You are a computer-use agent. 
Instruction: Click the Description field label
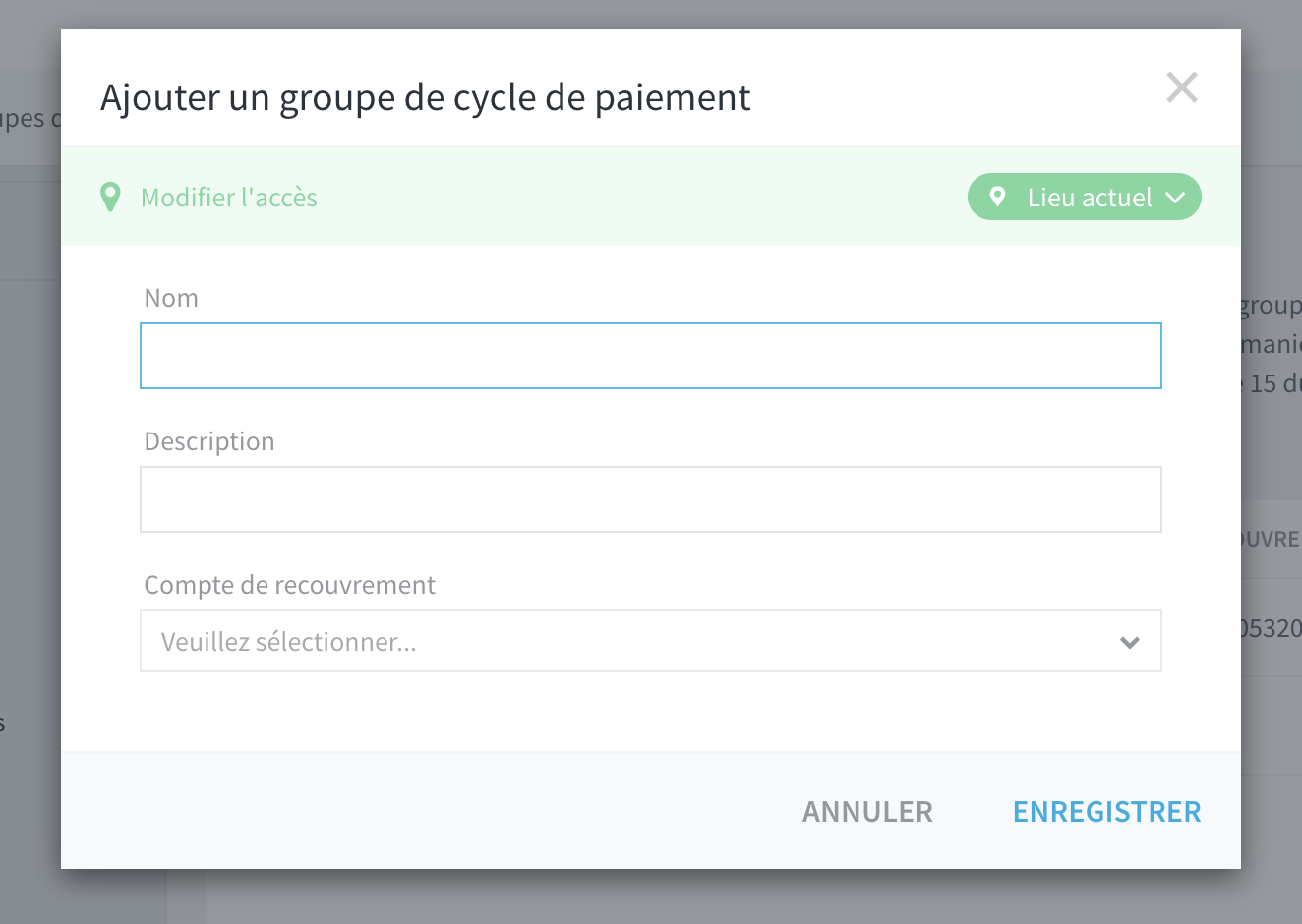pos(209,441)
